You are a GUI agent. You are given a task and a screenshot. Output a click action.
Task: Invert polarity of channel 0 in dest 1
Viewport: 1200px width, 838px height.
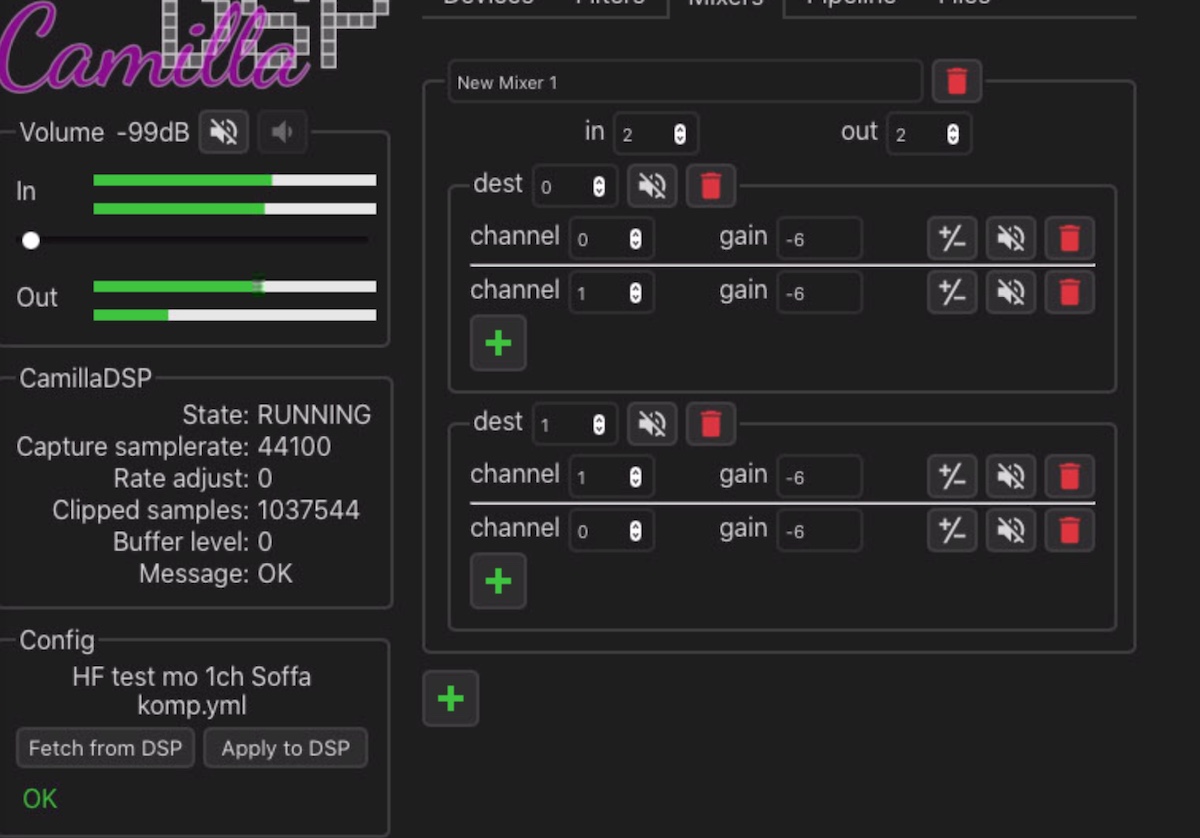(x=952, y=530)
